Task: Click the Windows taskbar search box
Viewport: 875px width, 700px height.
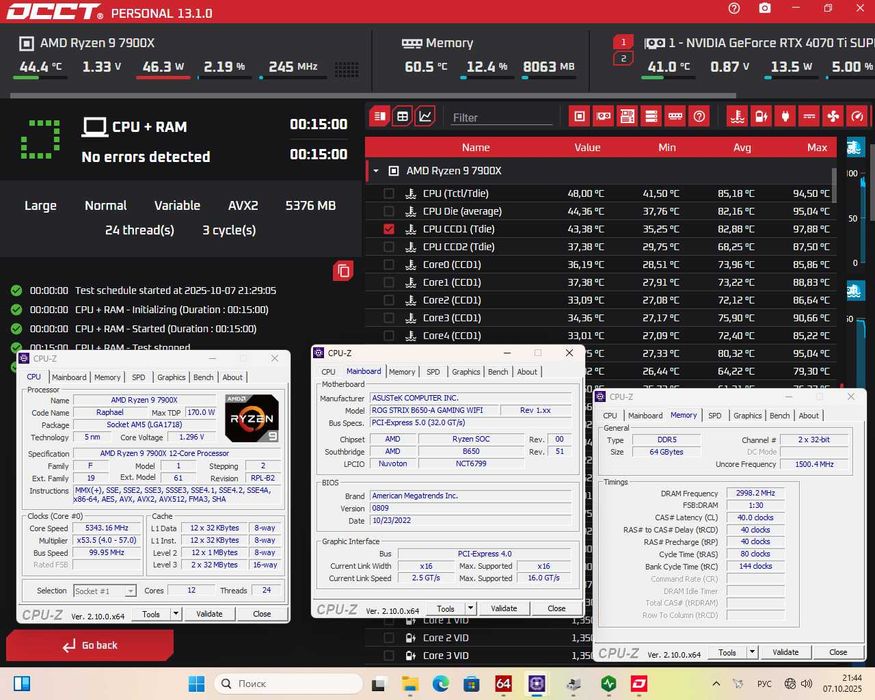Action: (x=289, y=683)
